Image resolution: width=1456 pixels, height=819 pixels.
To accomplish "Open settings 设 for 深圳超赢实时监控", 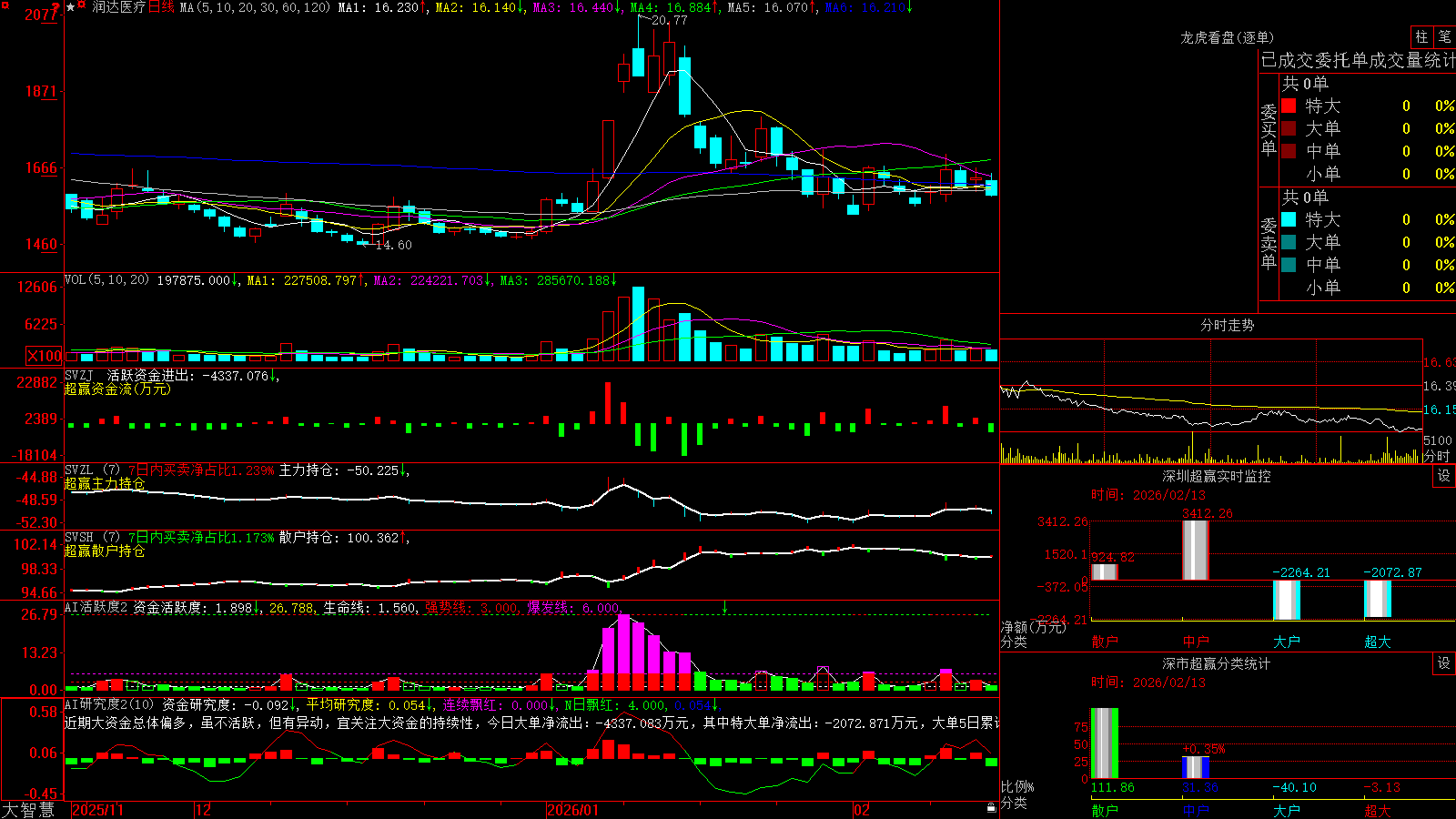I will pos(1444,476).
